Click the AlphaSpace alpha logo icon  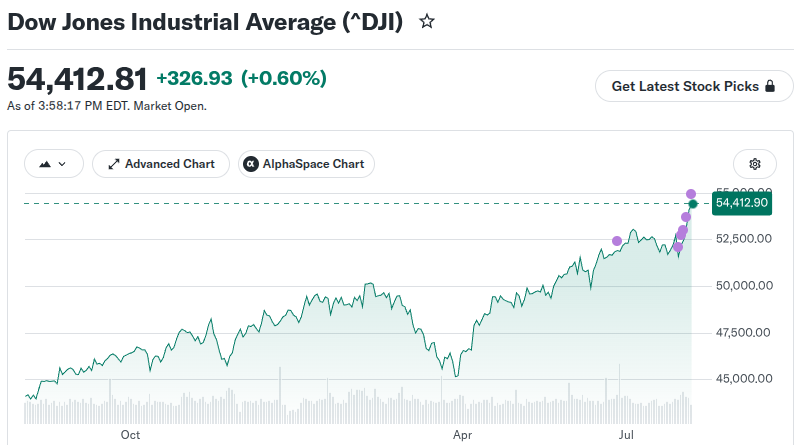click(251, 164)
